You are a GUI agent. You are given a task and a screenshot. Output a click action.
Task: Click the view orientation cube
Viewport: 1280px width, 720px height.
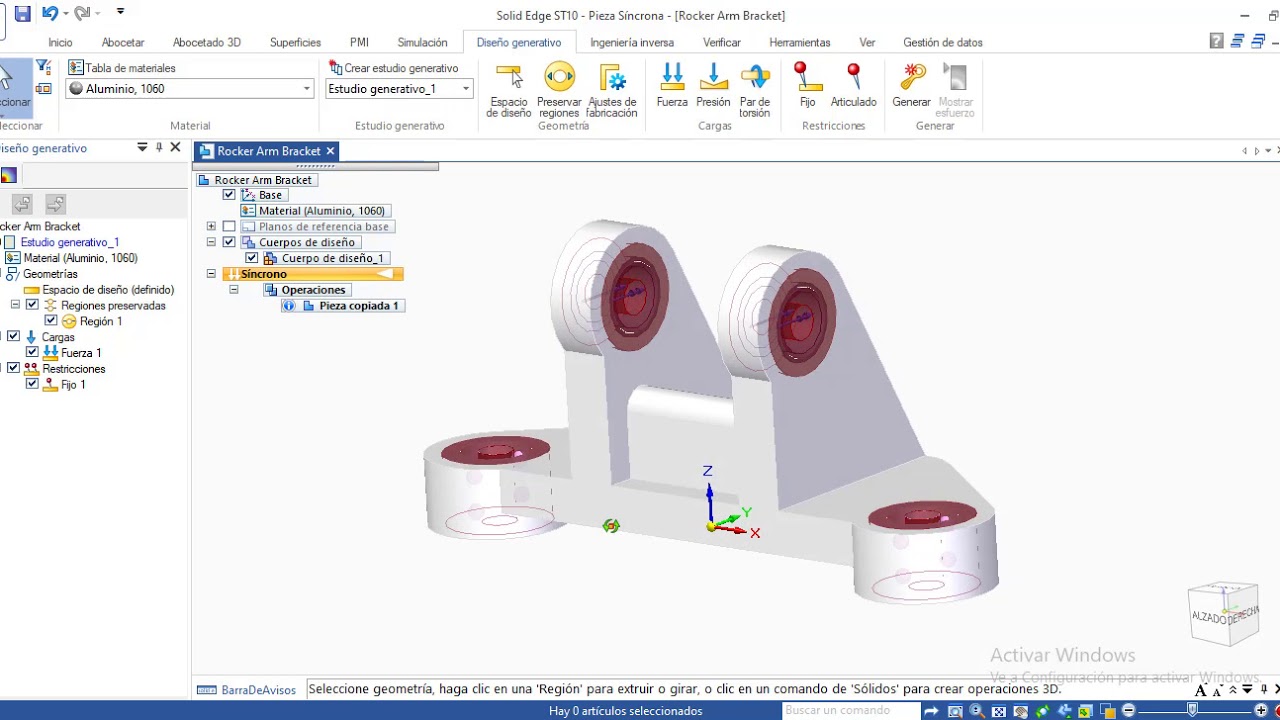click(x=1224, y=616)
